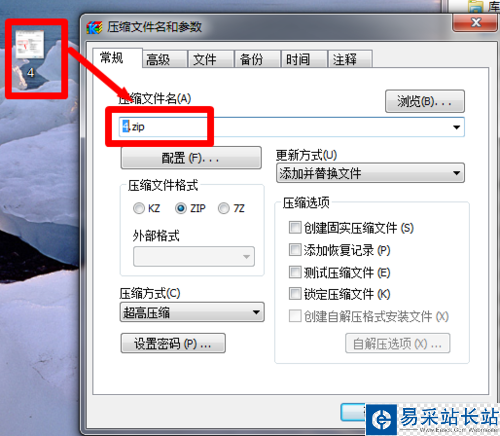Click the 设置密码(P)... button
This screenshot has width=500, height=436.
[173, 343]
